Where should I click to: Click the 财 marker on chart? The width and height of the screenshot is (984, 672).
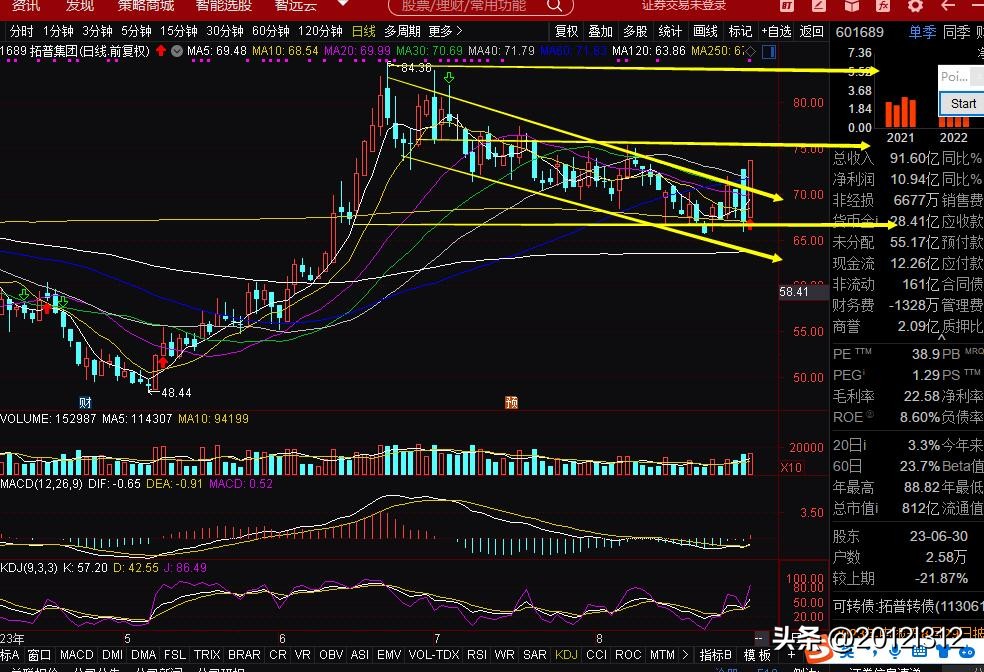coord(85,402)
